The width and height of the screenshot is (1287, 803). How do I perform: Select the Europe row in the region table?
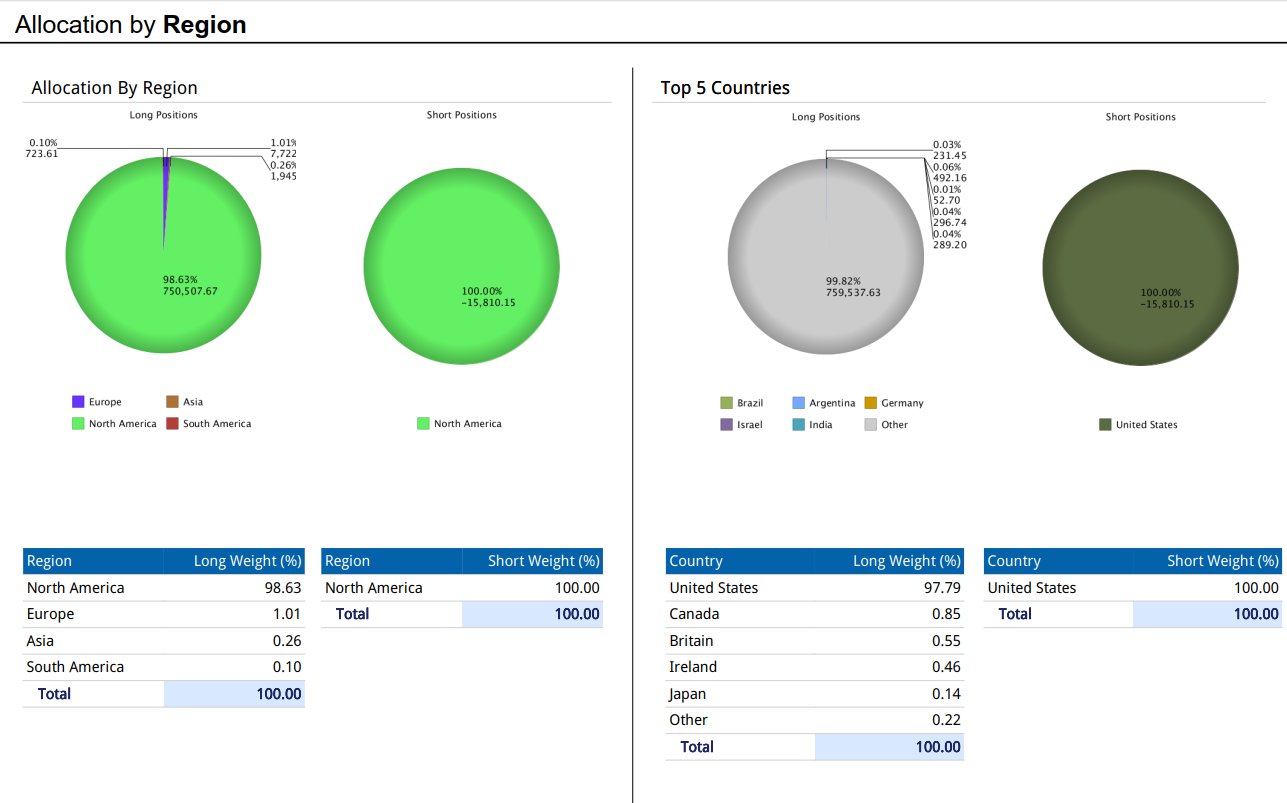pos(163,614)
